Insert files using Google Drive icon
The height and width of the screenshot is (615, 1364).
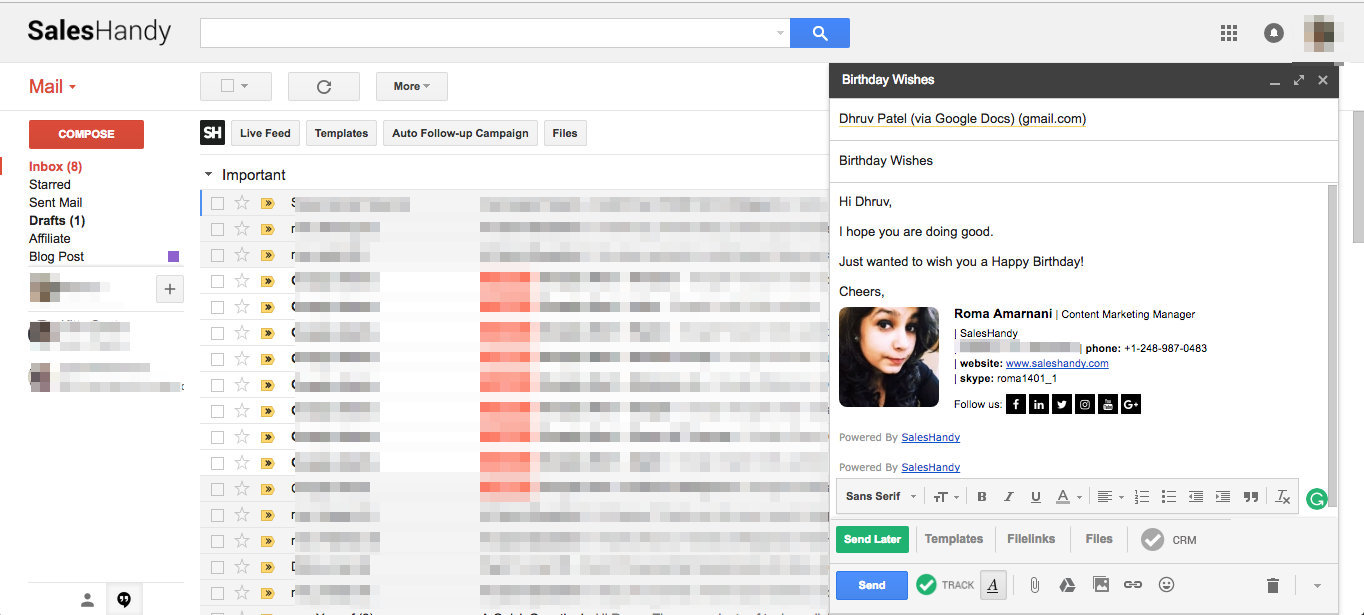pos(1067,585)
